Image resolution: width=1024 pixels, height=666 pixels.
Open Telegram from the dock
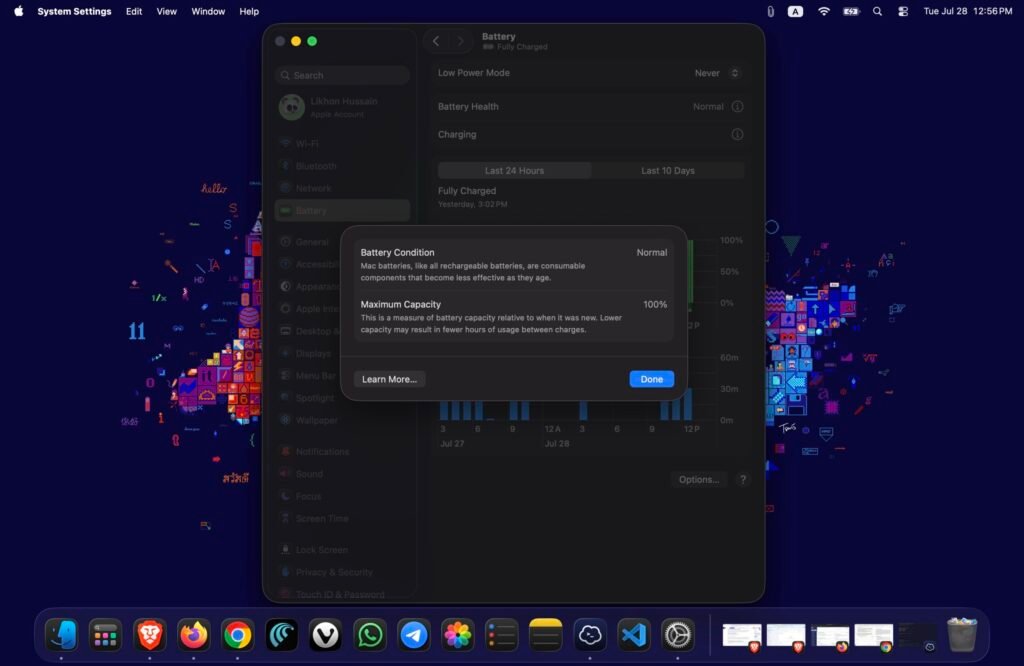[413, 635]
